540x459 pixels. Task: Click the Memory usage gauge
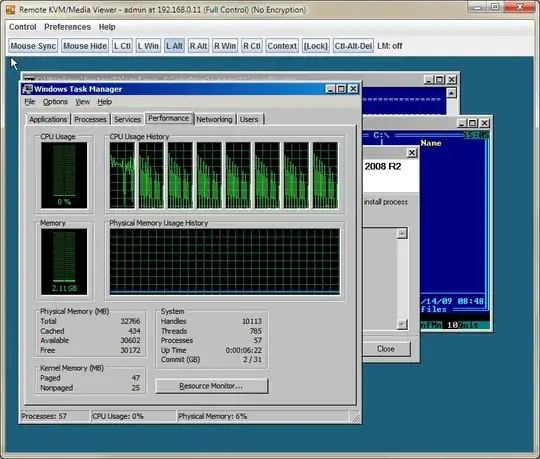[x=64, y=262]
